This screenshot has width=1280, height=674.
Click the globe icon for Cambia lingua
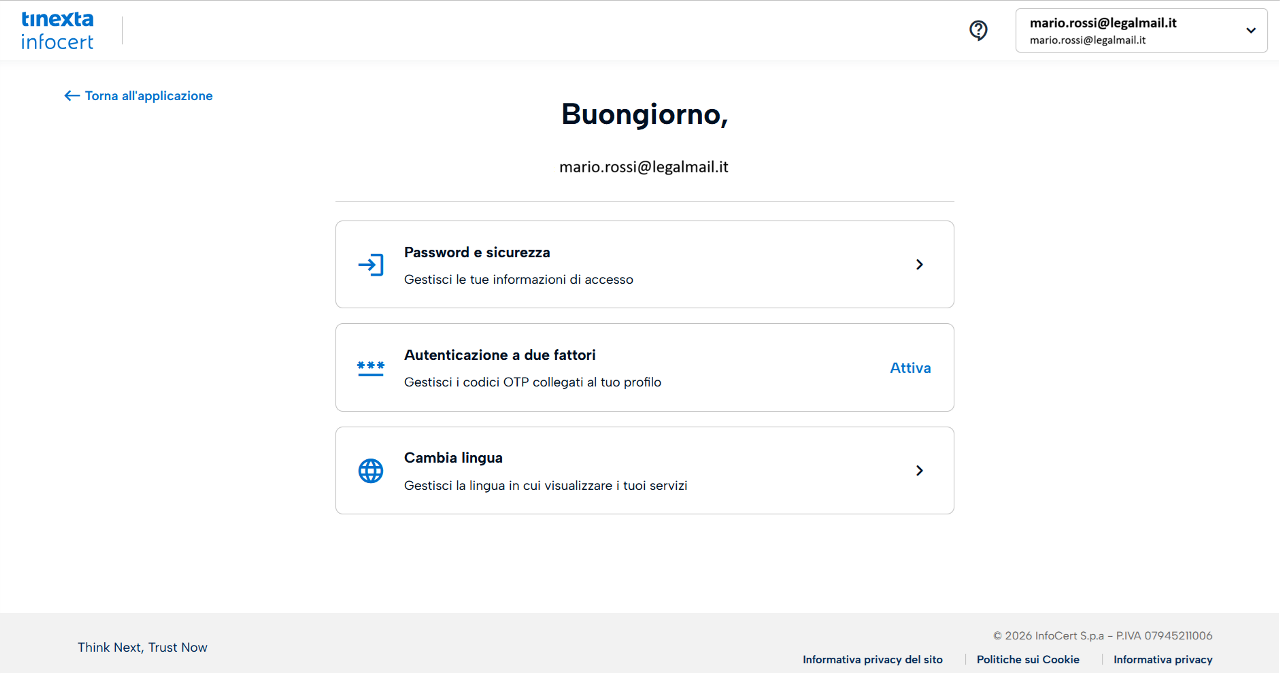[x=371, y=471]
